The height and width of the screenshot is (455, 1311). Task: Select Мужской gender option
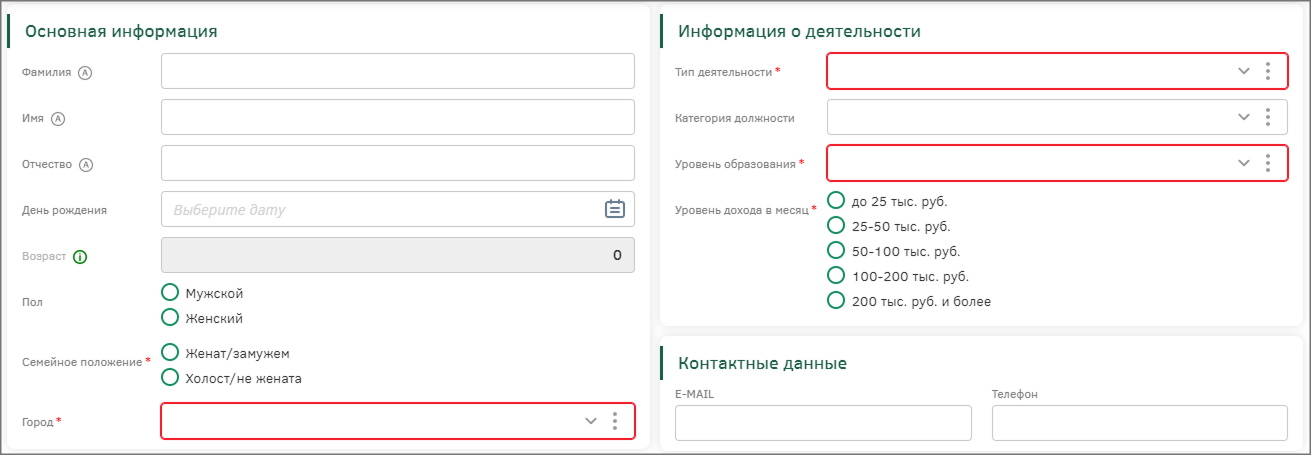click(170, 293)
